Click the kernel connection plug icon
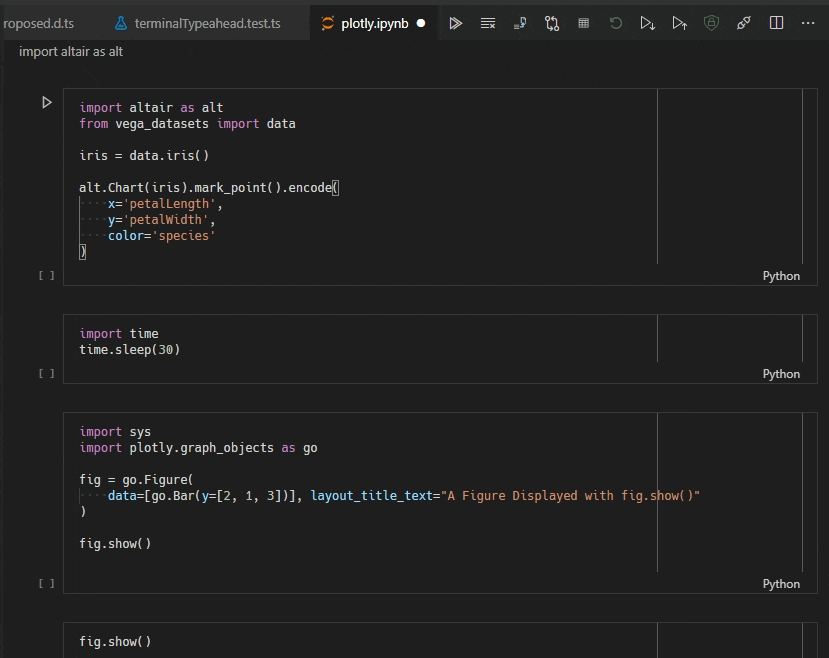Image resolution: width=829 pixels, height=658 pixels. point(744,23)
